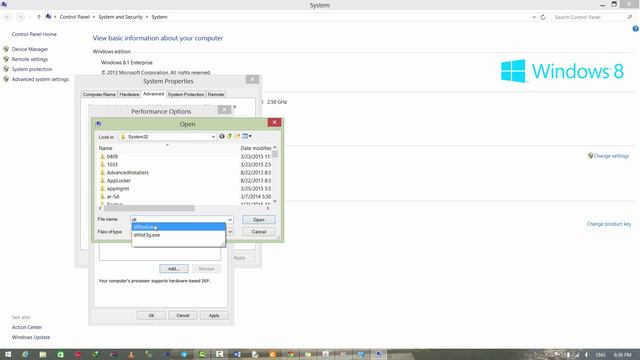Click Cancel in Performance Options
640x360 pixels.
pyautogui.click(x=183, y=316)
